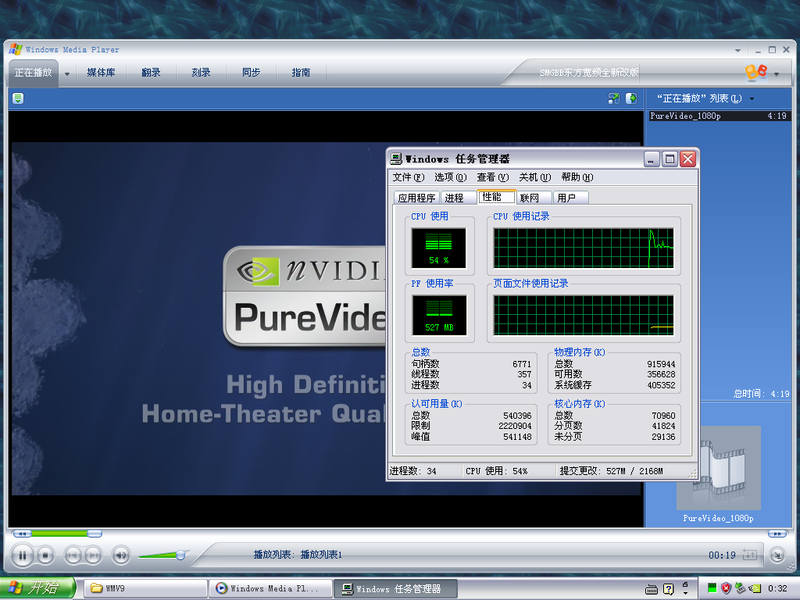This screenshot has width=800, height=600.
Task: Adjust the volume slider in Media Player
Action: click(x=180, y=555)
